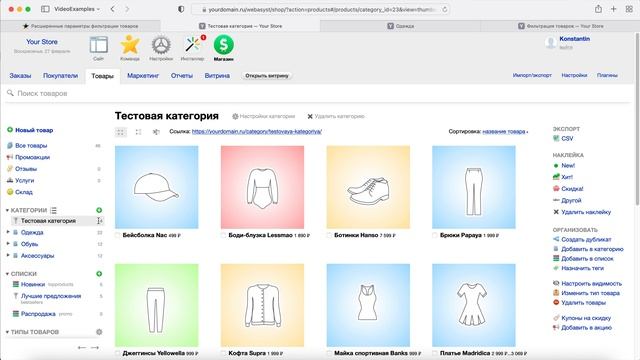640x360 pixels.
Task: Click the Safari share icon
Action: [598, 9]
